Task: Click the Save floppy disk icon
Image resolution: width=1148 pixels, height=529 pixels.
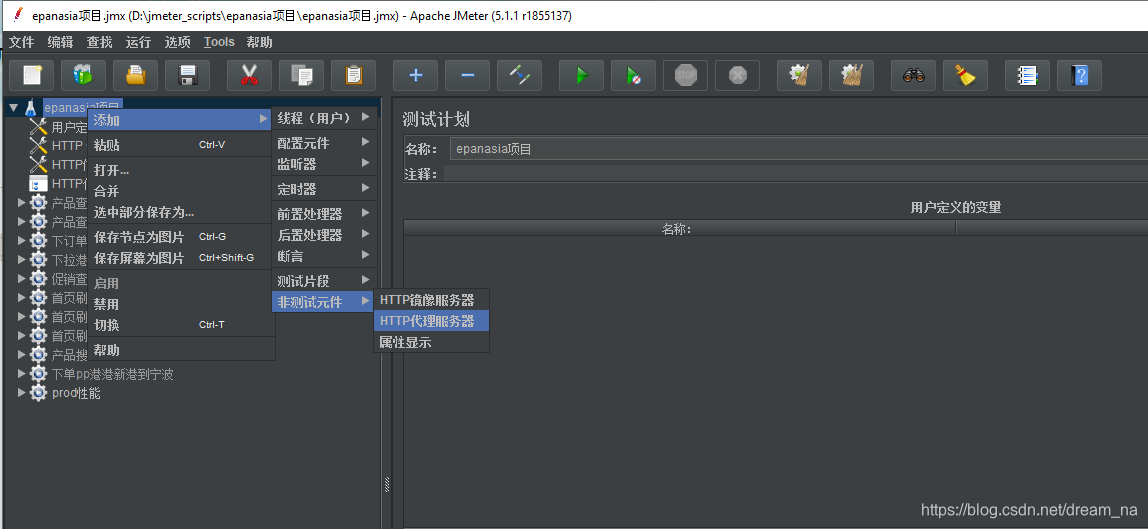Action: point(187,75)
